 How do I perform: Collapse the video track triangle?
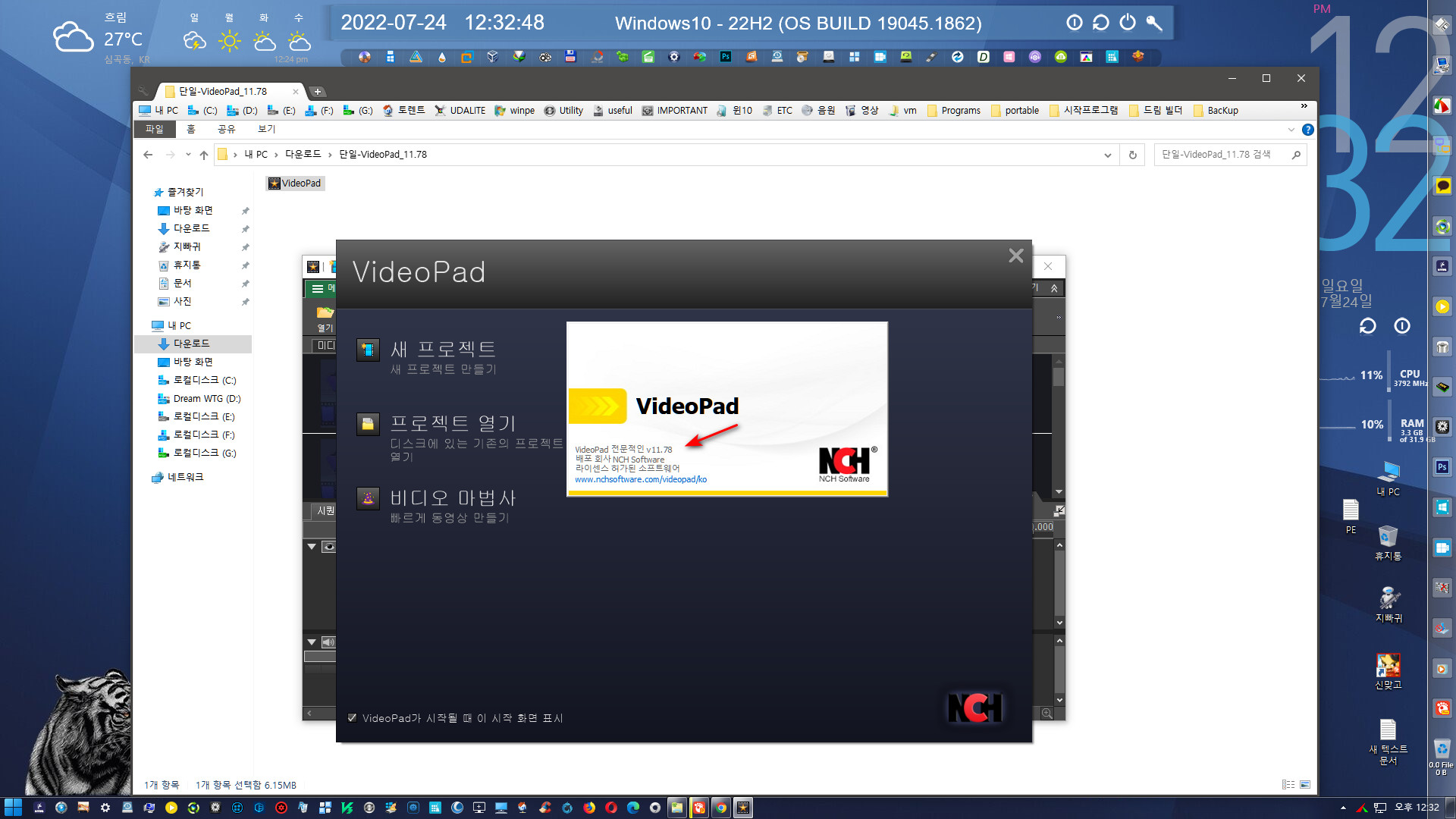pyautogui.click(x=312, y=547)
